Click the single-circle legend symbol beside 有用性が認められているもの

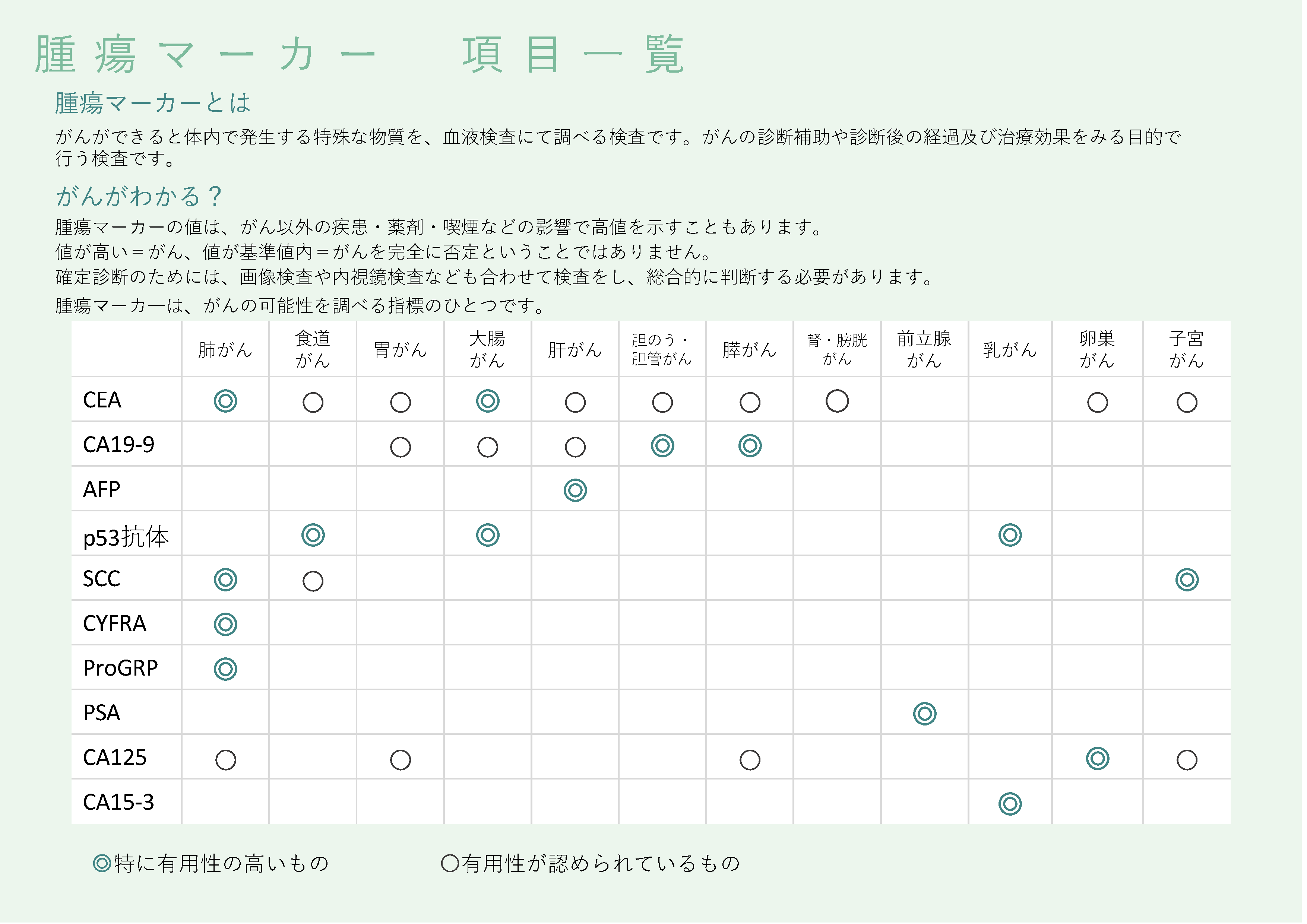(450, 864)
